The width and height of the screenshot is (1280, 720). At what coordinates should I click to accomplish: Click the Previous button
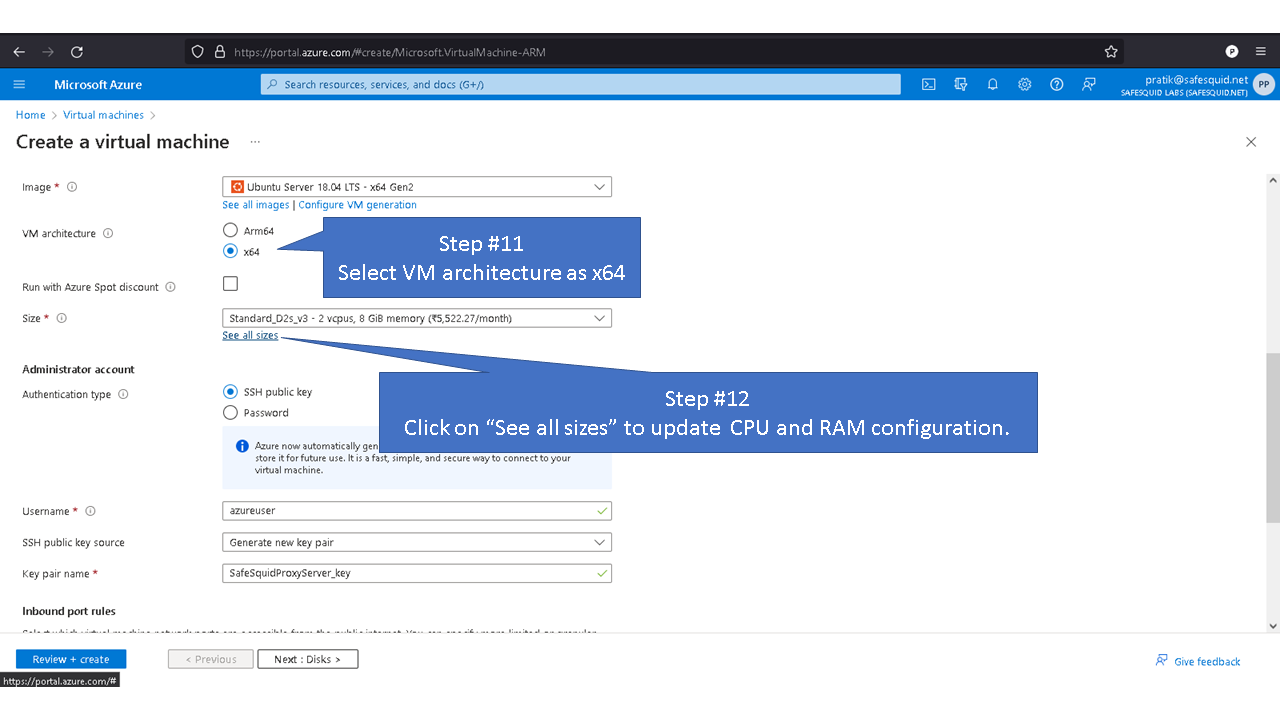pyautogui.click(x=209, y=659)
